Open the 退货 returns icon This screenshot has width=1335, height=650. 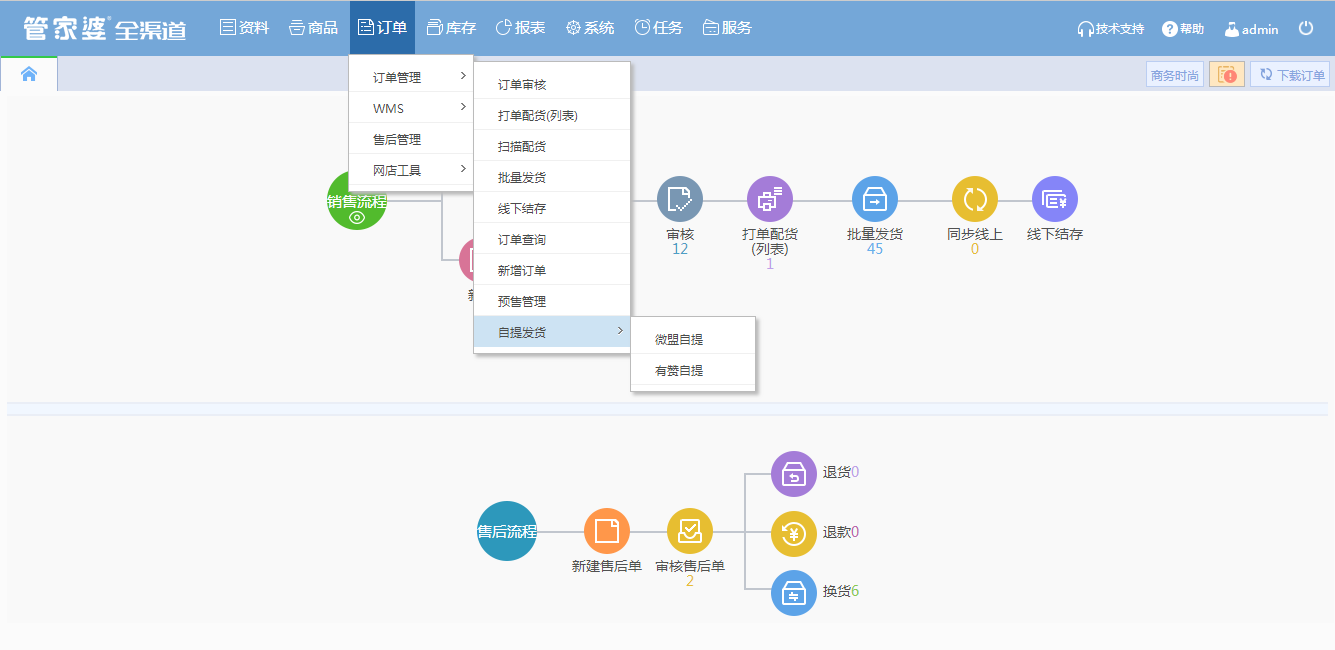click(794, 473)
